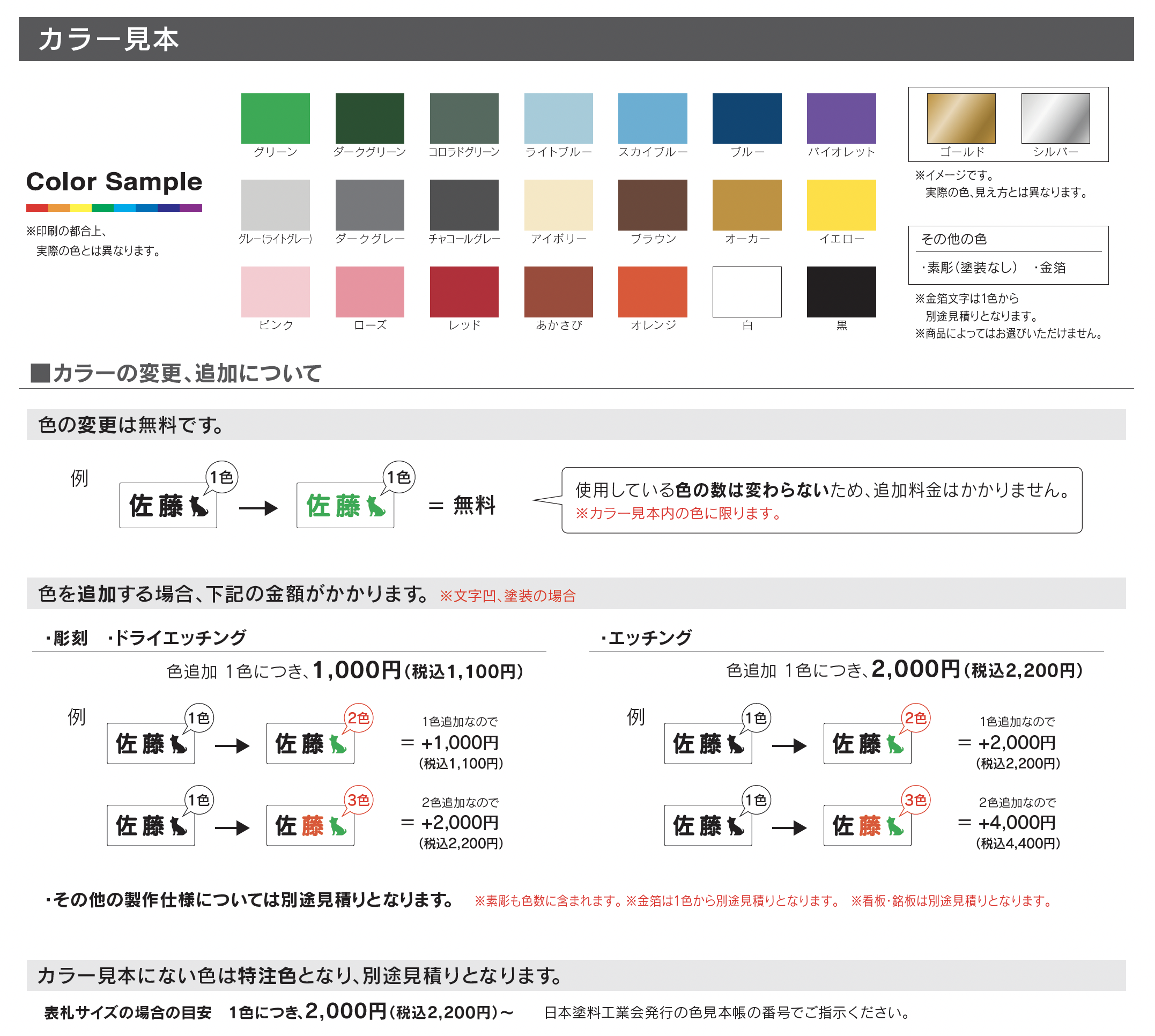Click the グリーン green color swatch
This screenshot has height=1036, width=1155.
(x=276, y=119)
